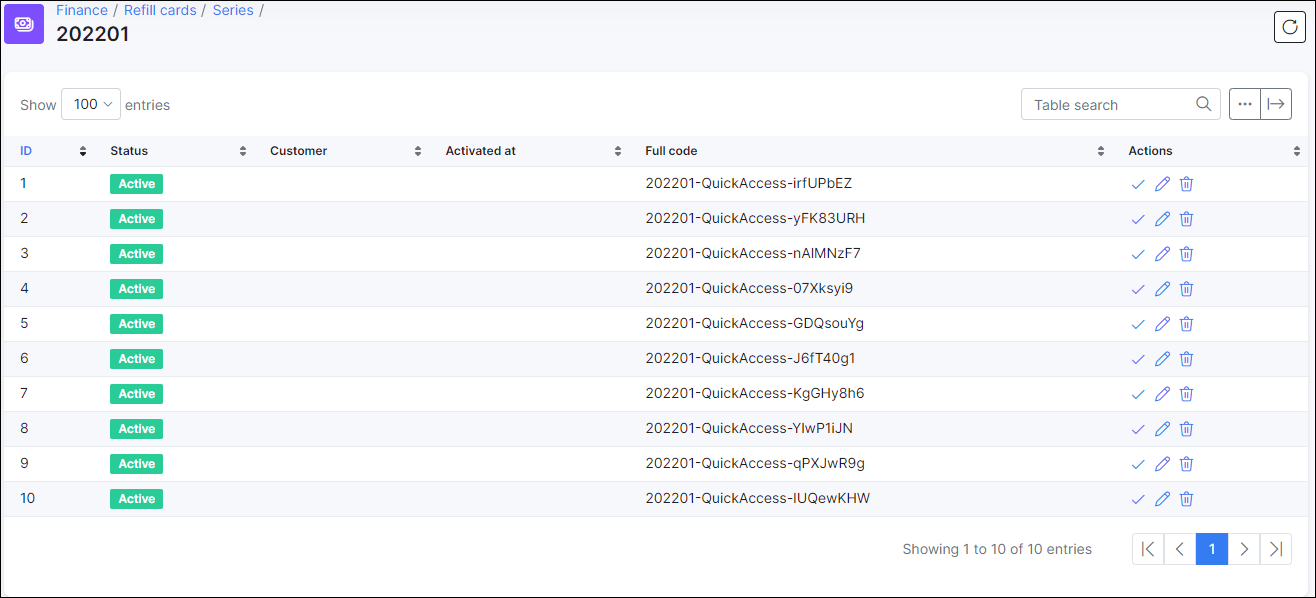
Task: Navigate to the Series breadcrumb link
Action: point(233,10)
